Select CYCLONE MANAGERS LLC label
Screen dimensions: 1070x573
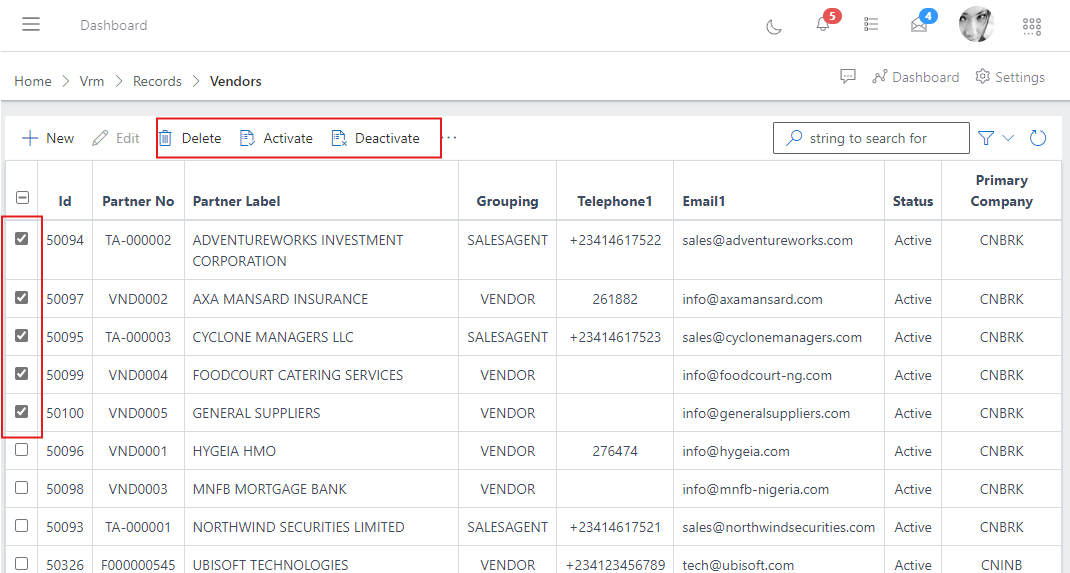[x=273, y=337]
